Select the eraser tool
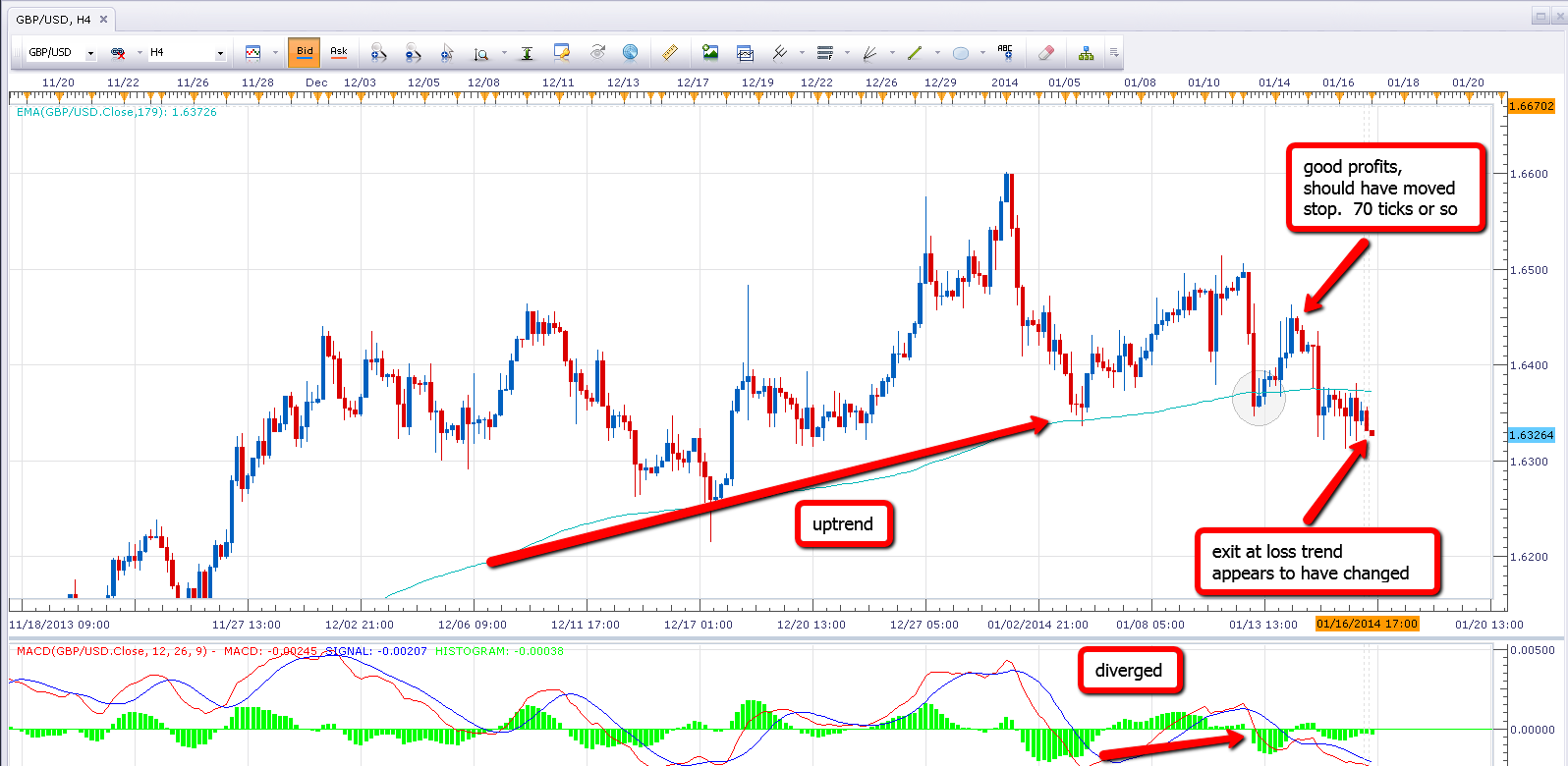This screenshot has height=766, width=1568. [x=1046, y=52]
